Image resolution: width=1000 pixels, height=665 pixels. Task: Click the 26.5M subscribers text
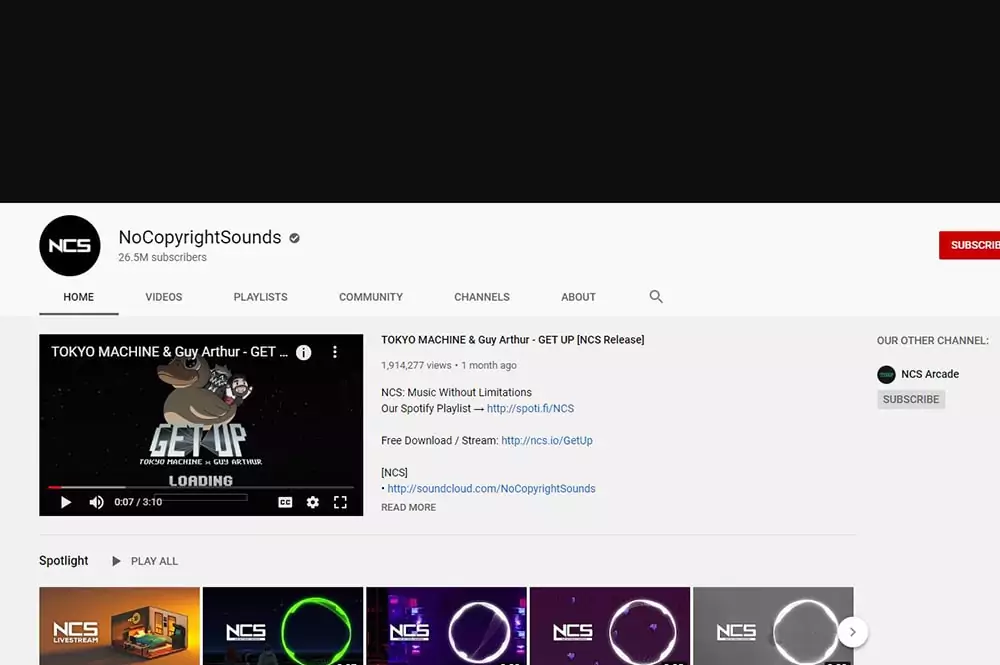(x=163, y=258)
